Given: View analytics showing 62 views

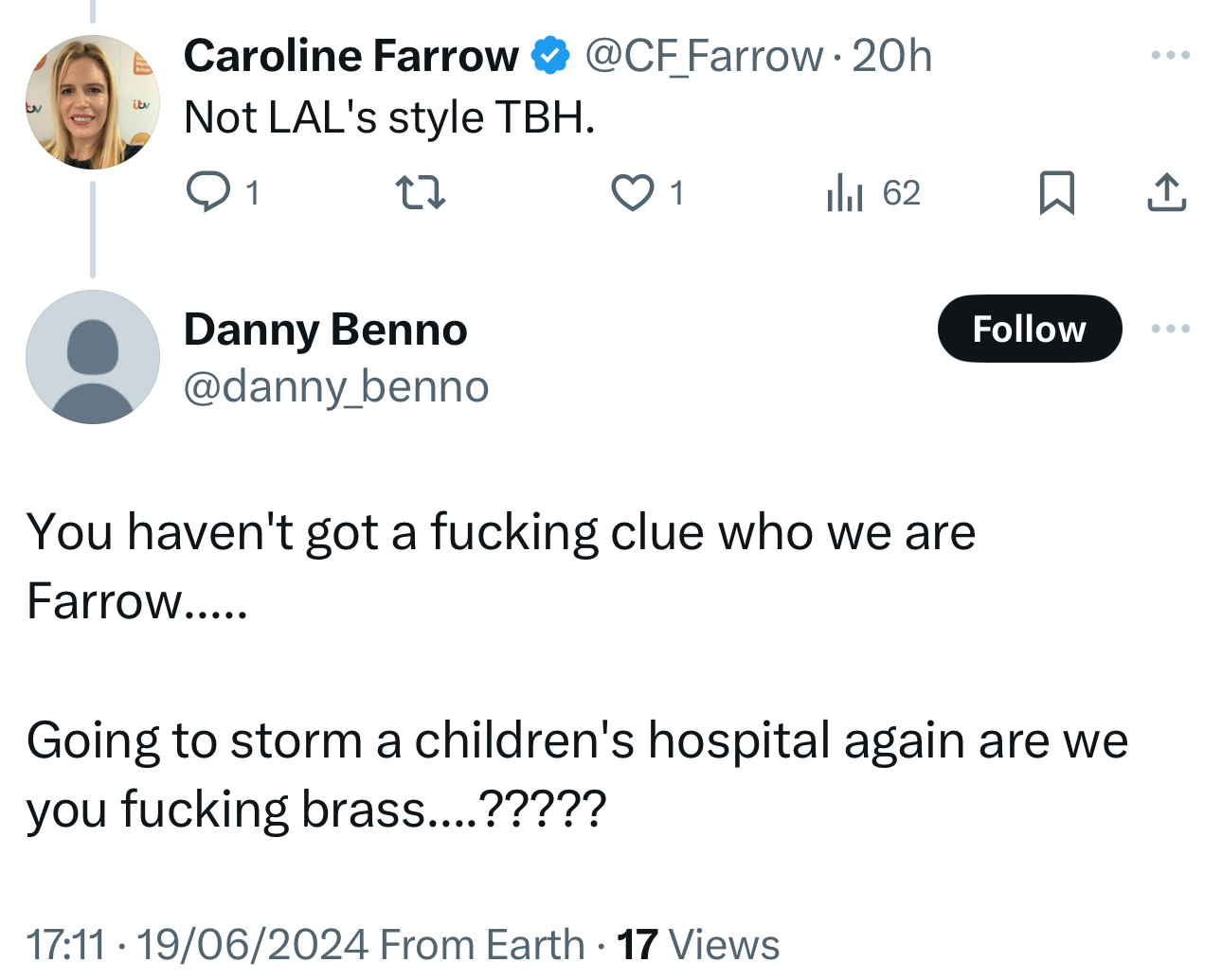Looking at the screenshot, I should pos(872,193).
